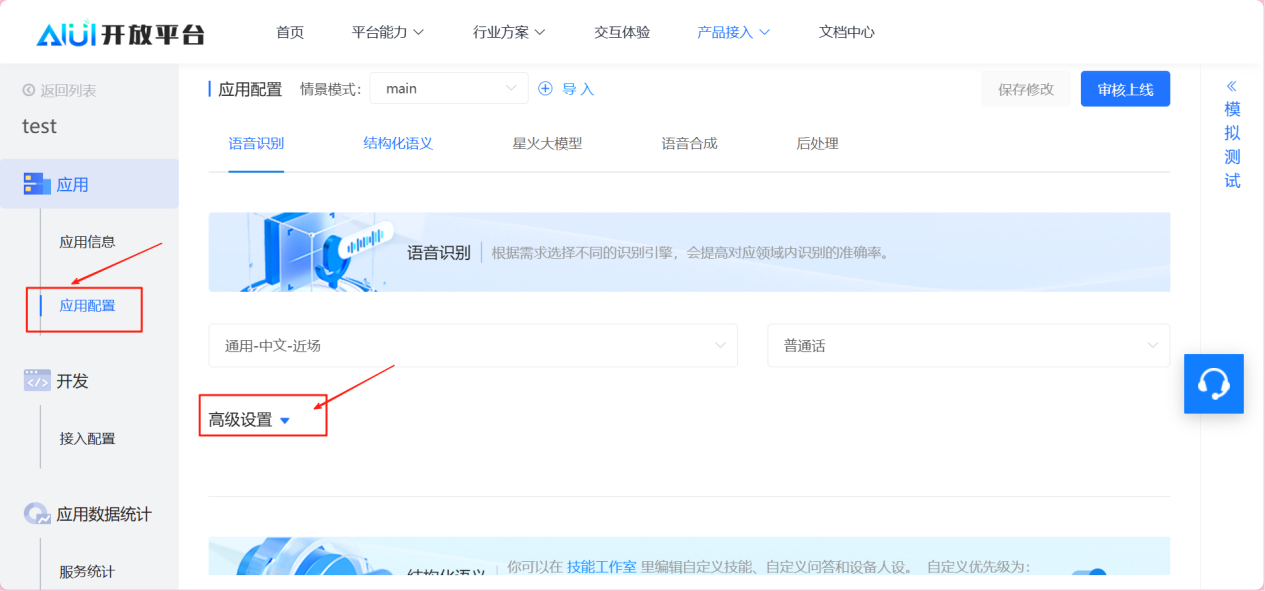Screen dimensions: 1265x591
Task: Click the 应用数据统计 chart icon
Action: click(37, 514)
